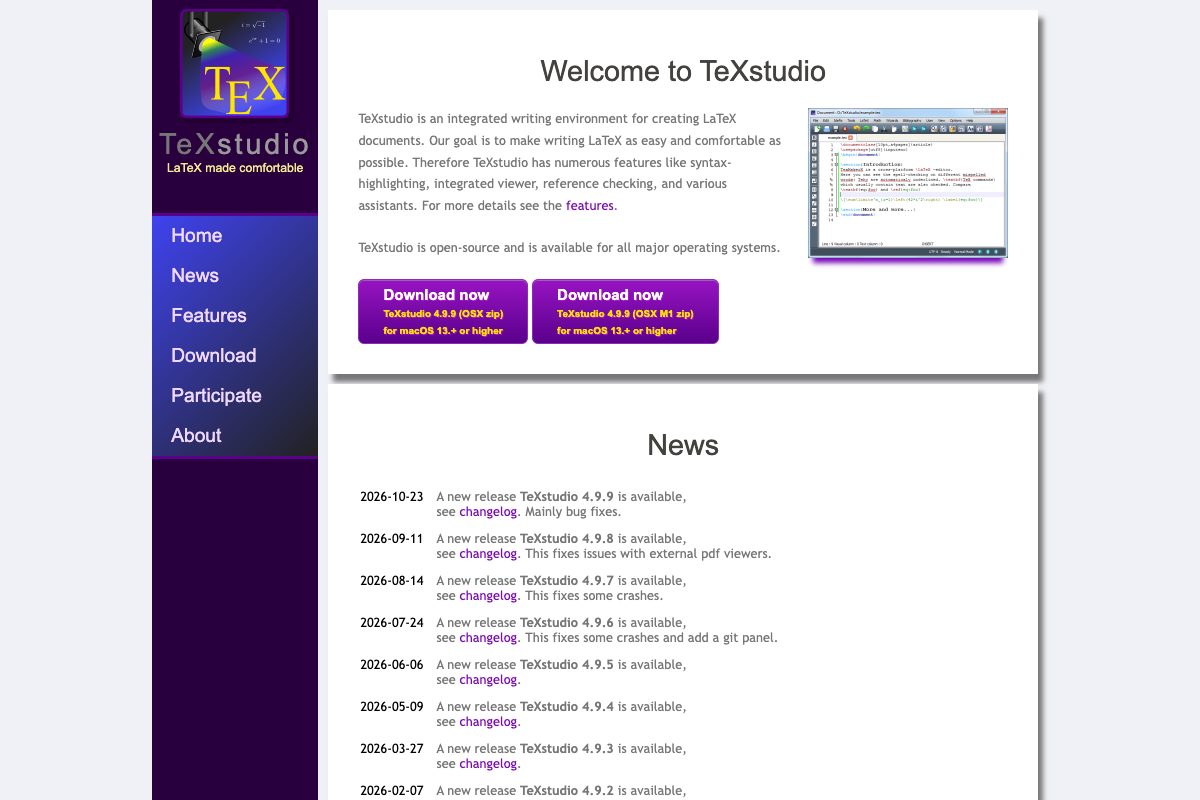Open the TeXstudio editor screenshot thumbnail
The height and width of the screenshot is (800, 1200).
point(908,183)
